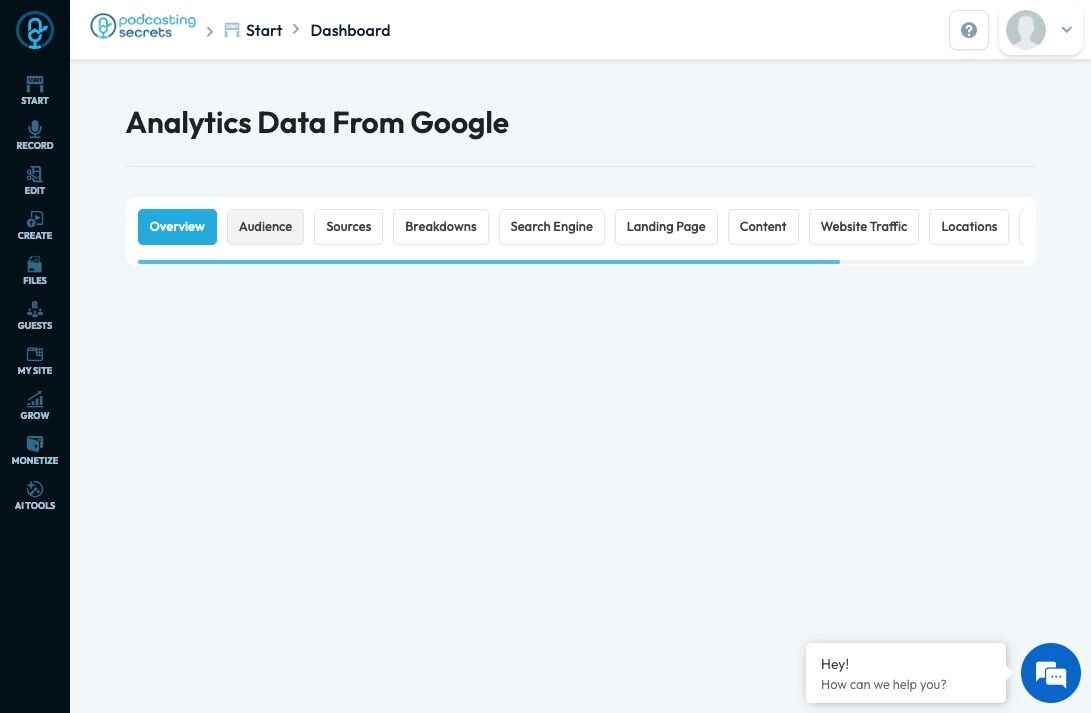Open the Create tools icon
1091x713 pixels.
(35, 225)
